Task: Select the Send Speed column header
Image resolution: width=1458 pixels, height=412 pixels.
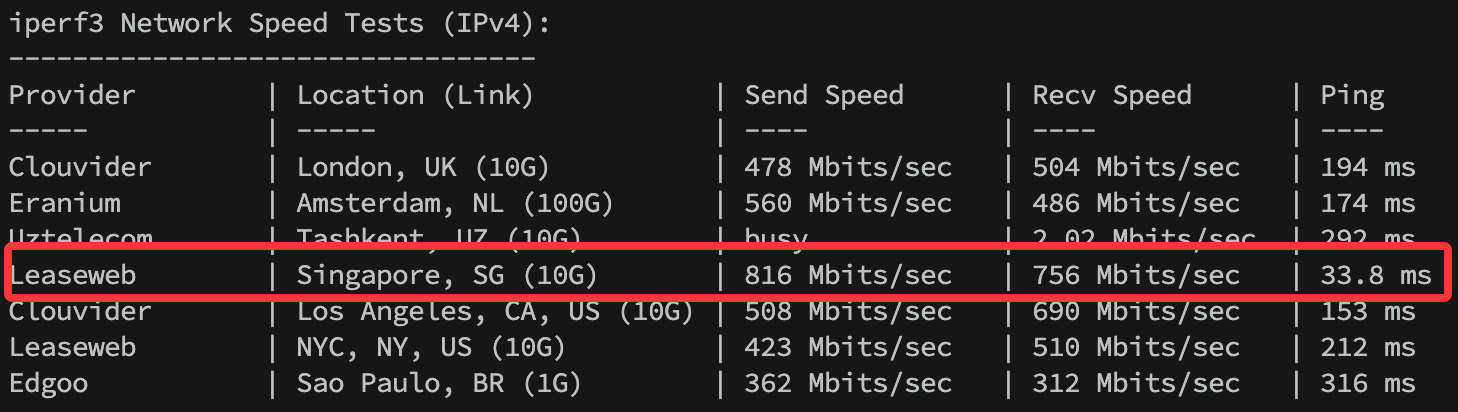Action: 824,96
